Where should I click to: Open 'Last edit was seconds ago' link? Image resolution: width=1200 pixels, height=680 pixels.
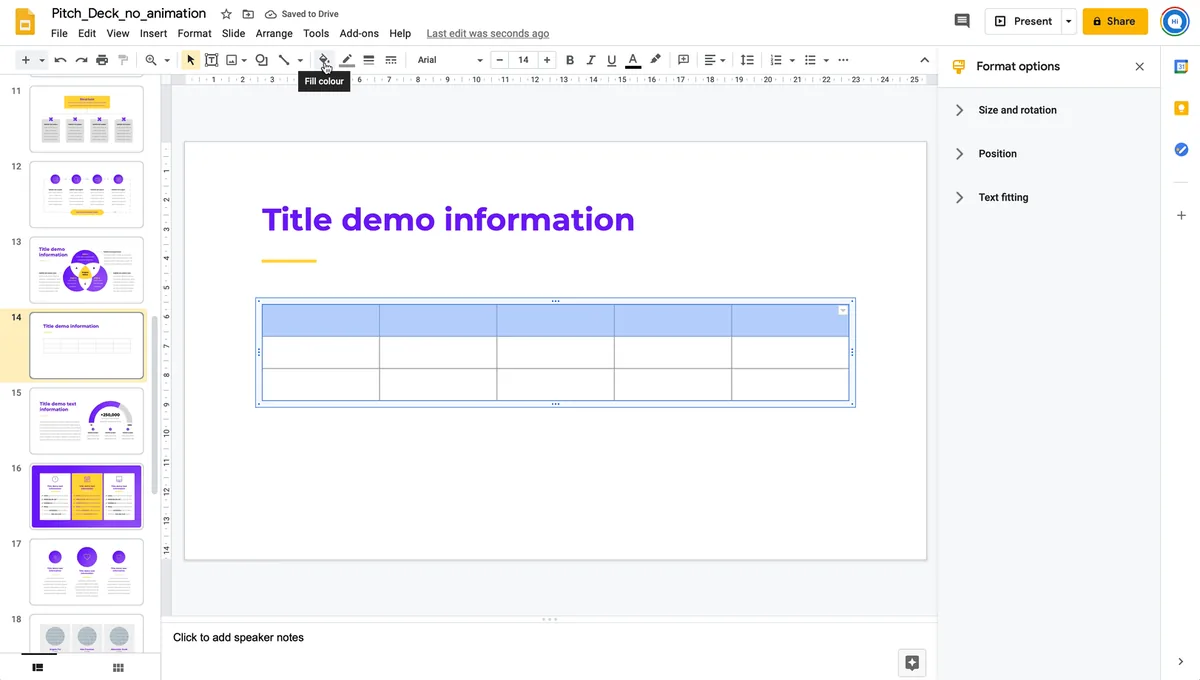point(487,33)
